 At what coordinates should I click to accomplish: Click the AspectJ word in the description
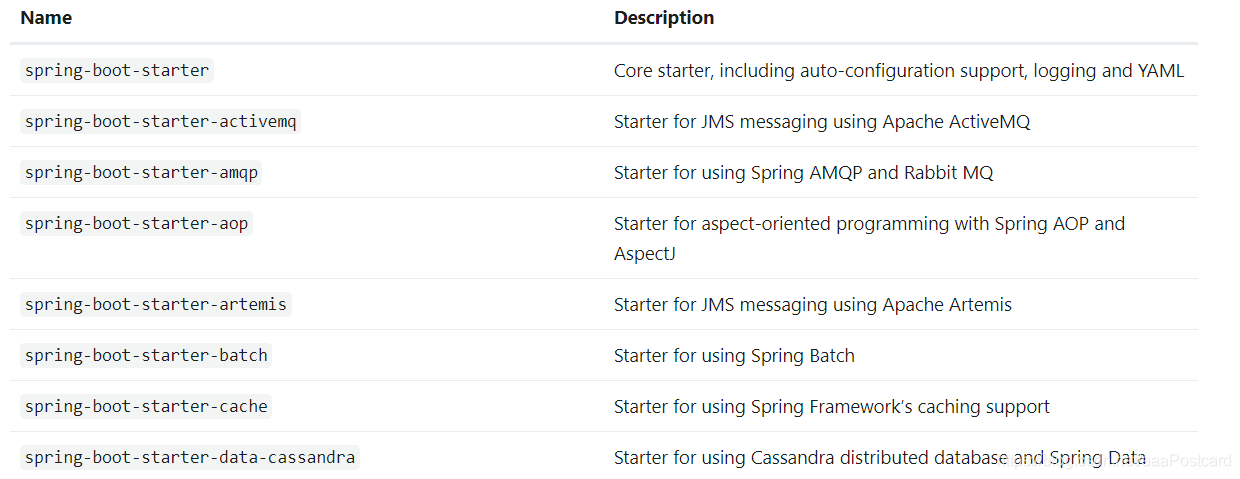point(645,254)
